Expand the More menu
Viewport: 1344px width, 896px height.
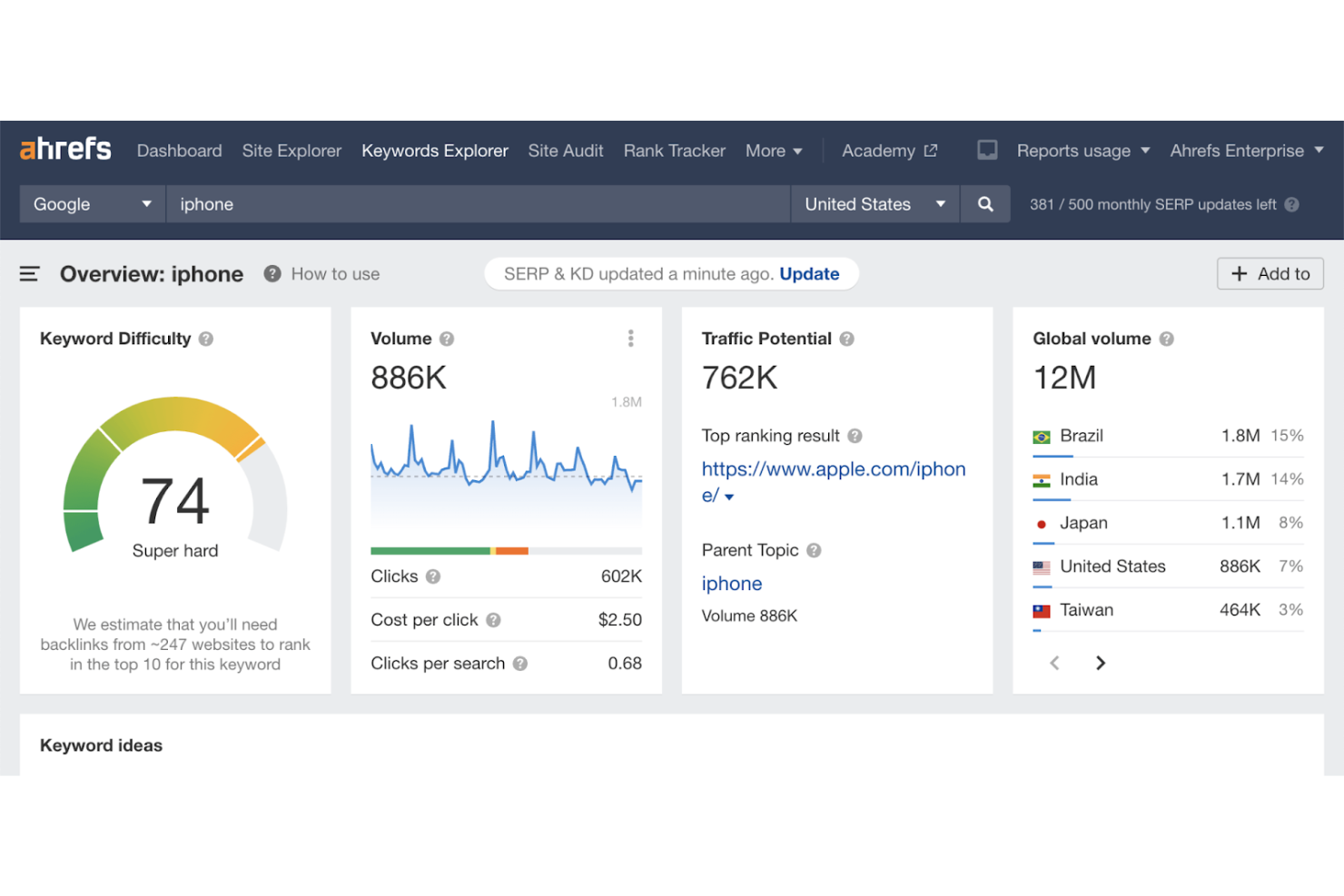774,151
